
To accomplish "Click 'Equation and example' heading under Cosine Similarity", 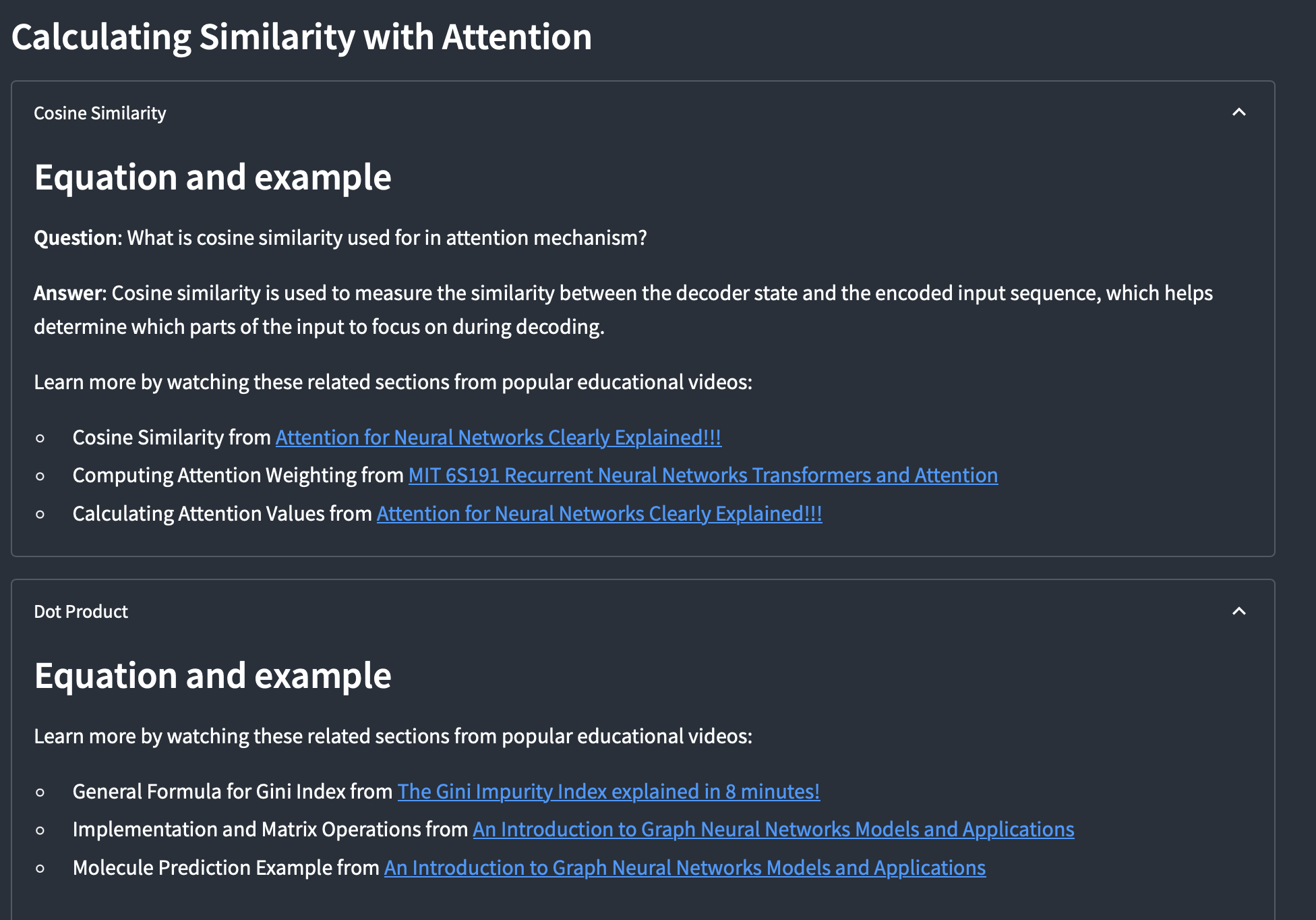I will [x=212, y=177].
